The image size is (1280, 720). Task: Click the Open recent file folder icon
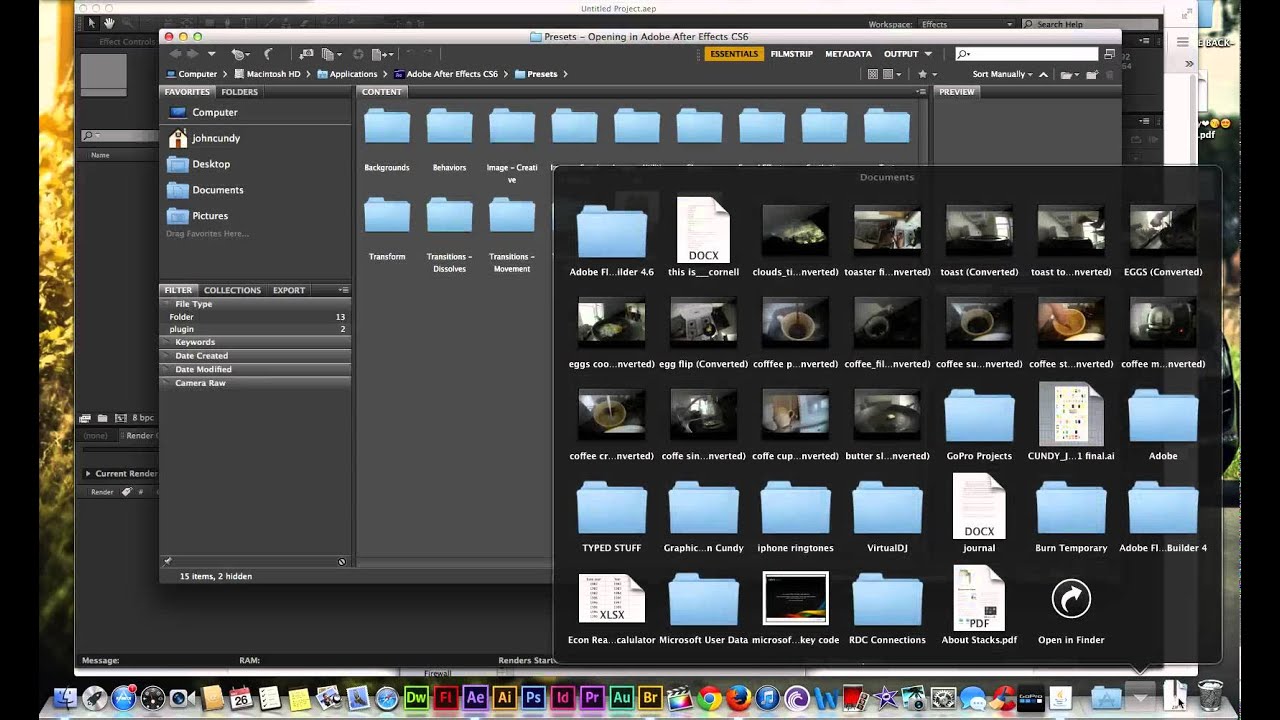click(1069, 74)
